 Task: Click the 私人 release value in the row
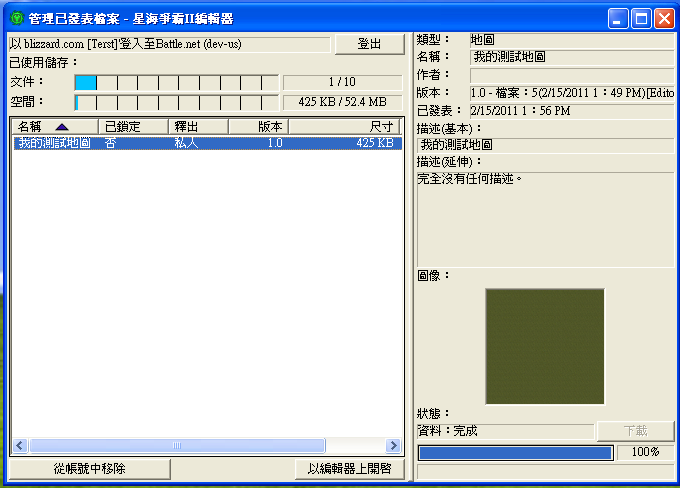coord(186,143)
